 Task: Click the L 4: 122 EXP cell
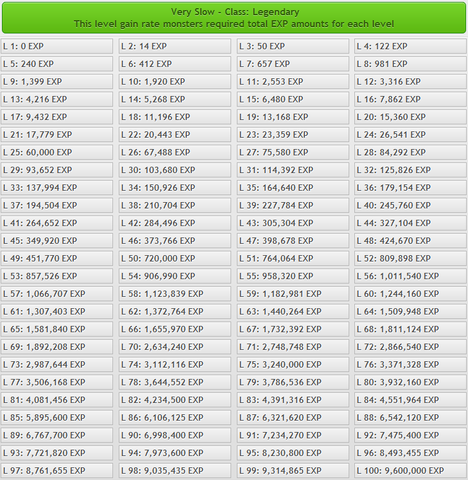410,46
